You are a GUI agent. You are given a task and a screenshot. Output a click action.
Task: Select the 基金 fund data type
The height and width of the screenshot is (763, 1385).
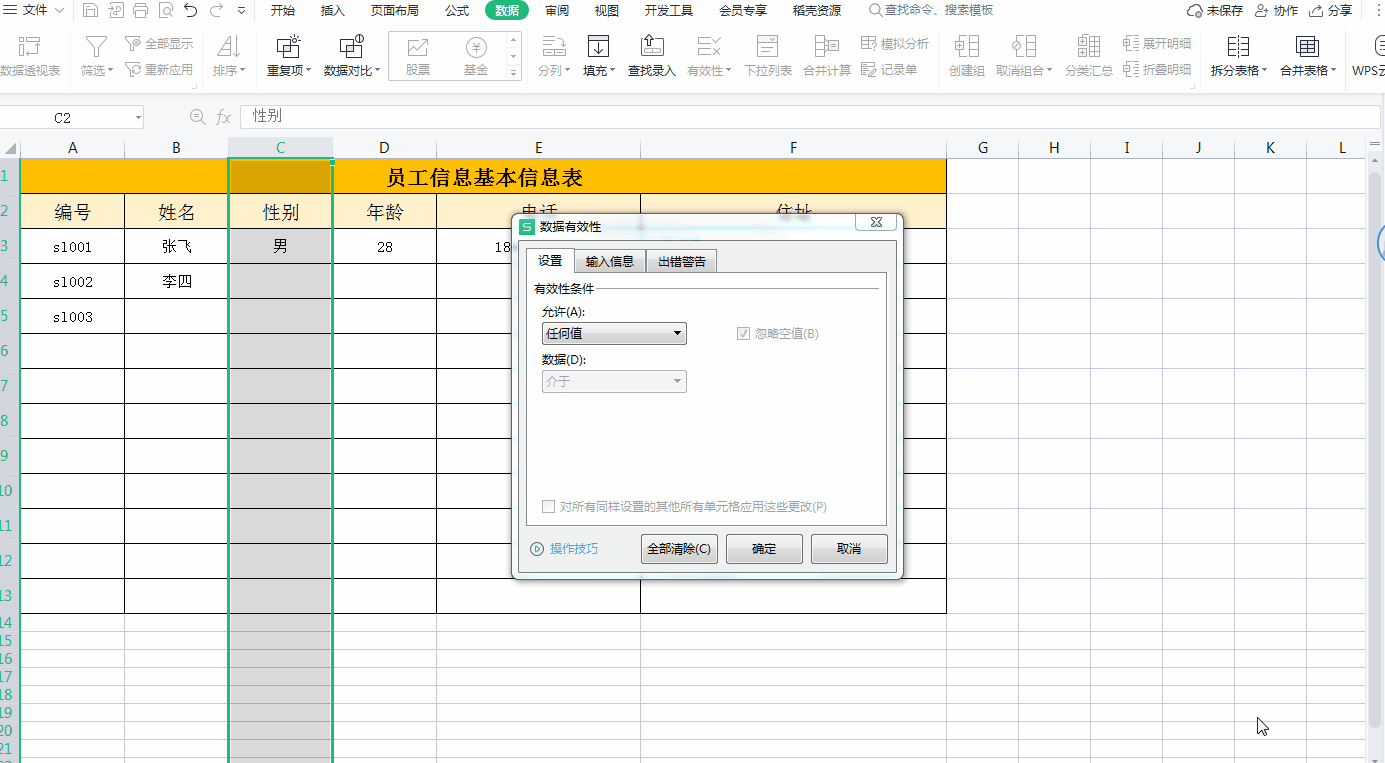tap(476, 57)
